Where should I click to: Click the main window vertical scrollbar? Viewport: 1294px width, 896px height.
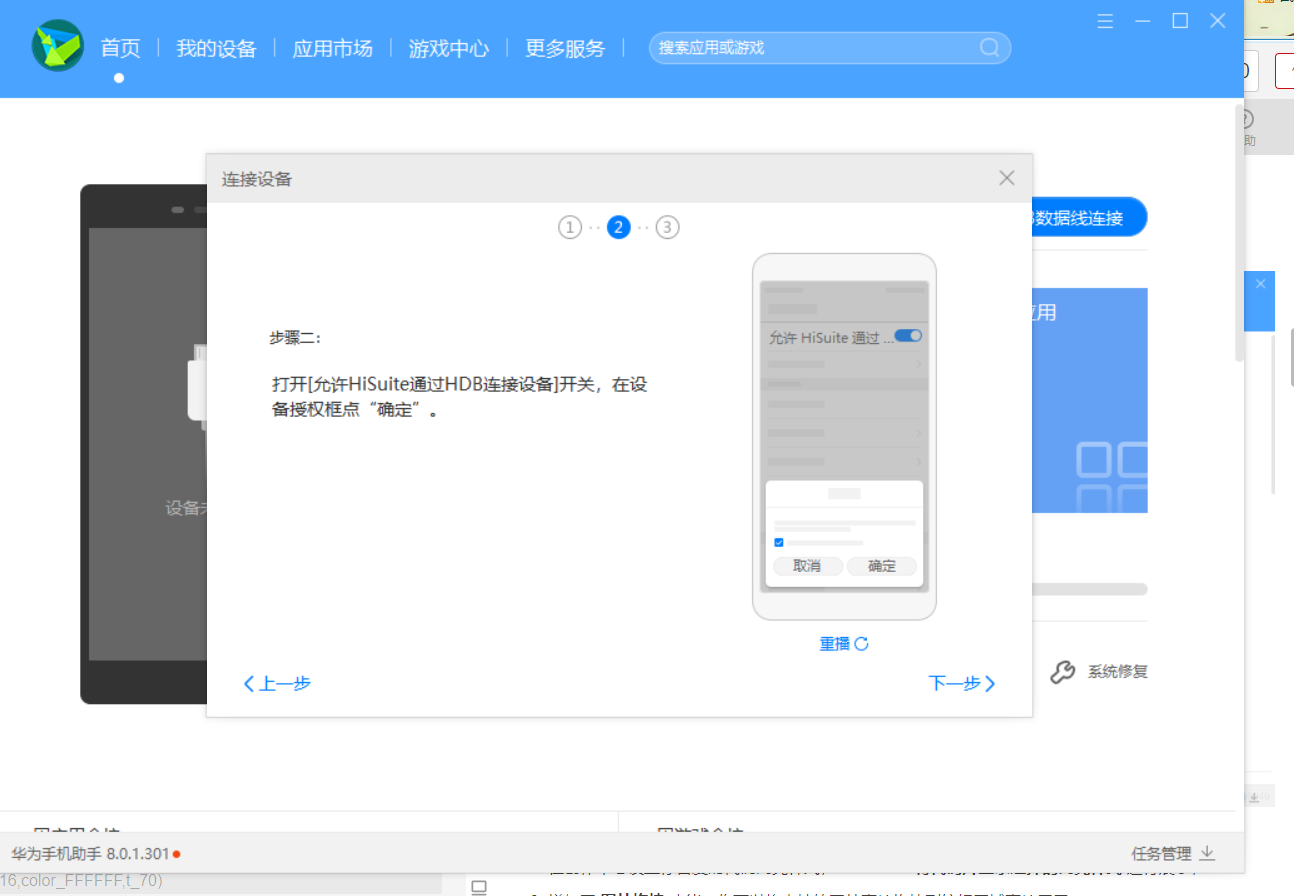pos(1240,232)
